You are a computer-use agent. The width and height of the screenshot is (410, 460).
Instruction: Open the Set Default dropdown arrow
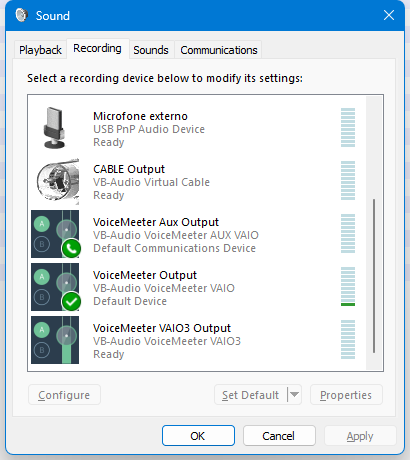coord(294,395)
